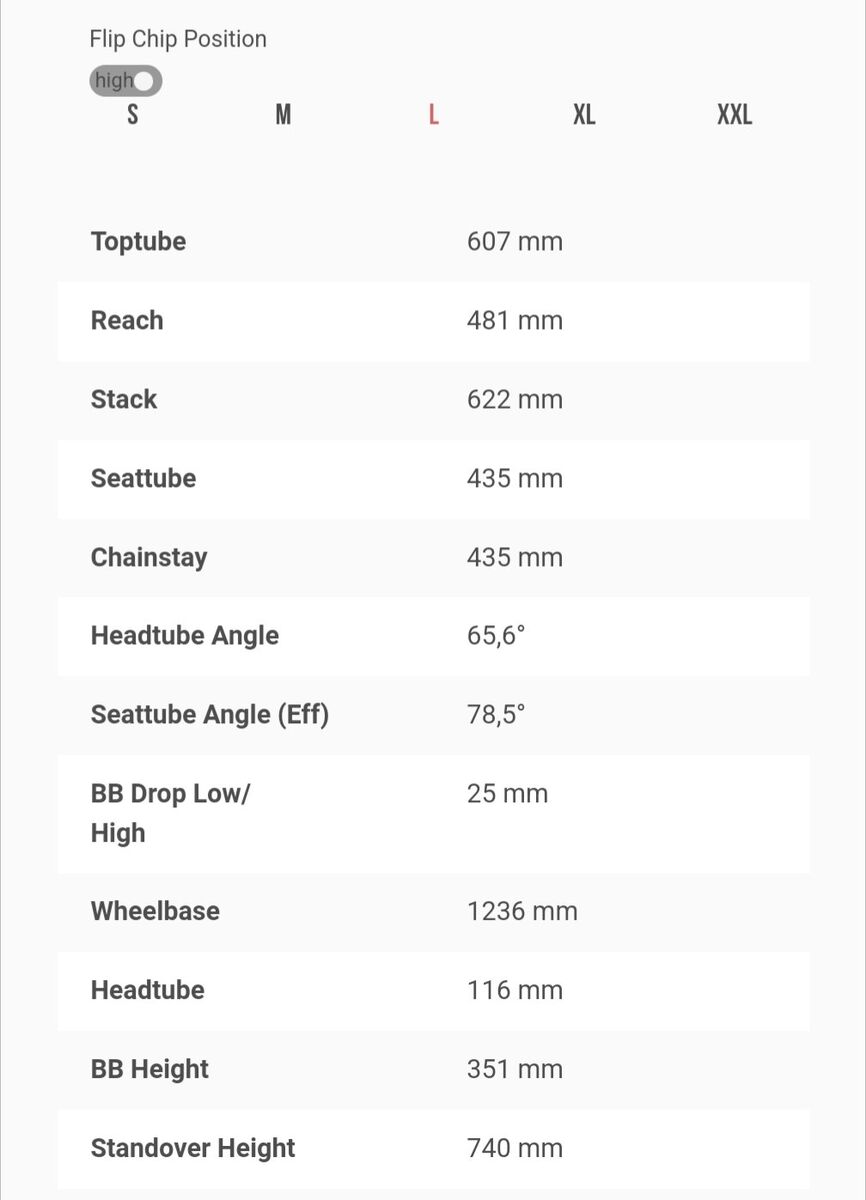866x1200 pixels.
Task: Switch to size M tab
Action: (283, 115)
